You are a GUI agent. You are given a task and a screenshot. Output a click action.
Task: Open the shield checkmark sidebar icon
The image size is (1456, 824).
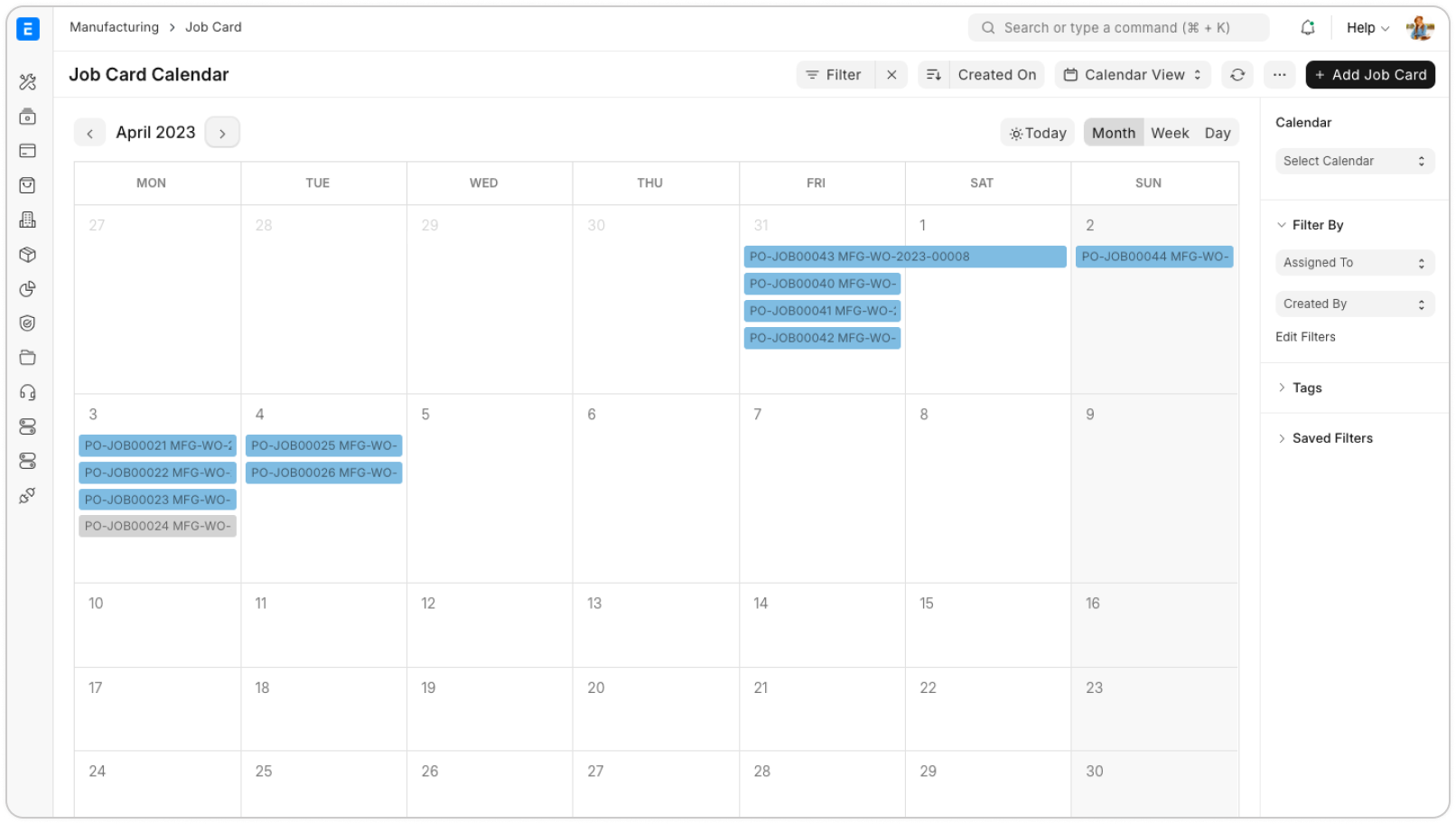(28, 323)
